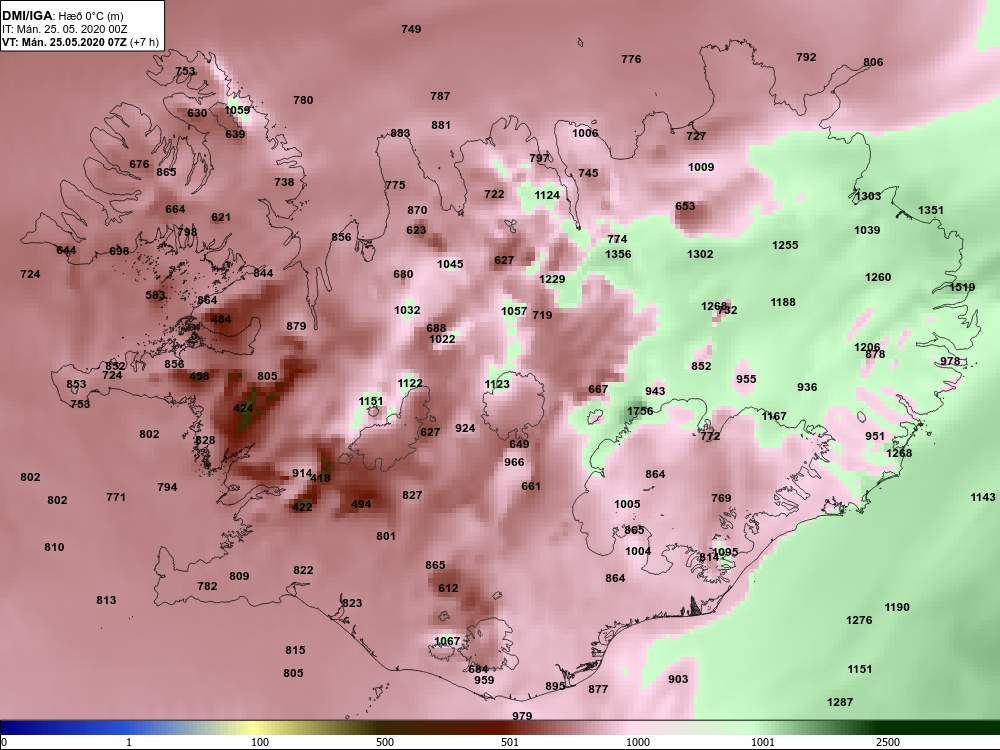Click the map value 494
The width and height of the screenshot is (1000, 750).
(361, 504)
